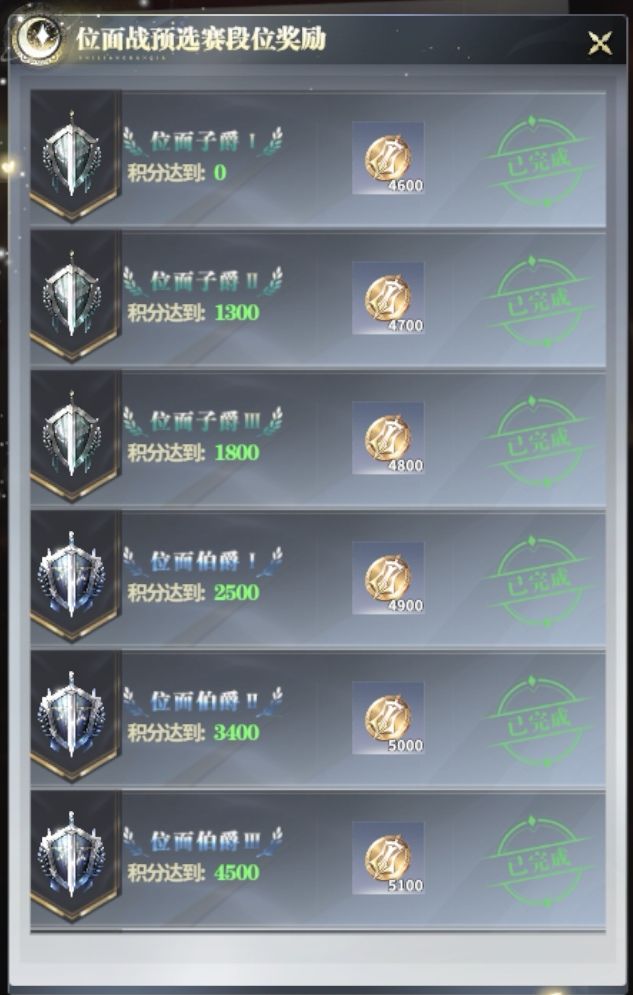This screenshot has height=995, width=633.
Task: Open the 5000 coin reward item
Action: (x=388, y=718)
